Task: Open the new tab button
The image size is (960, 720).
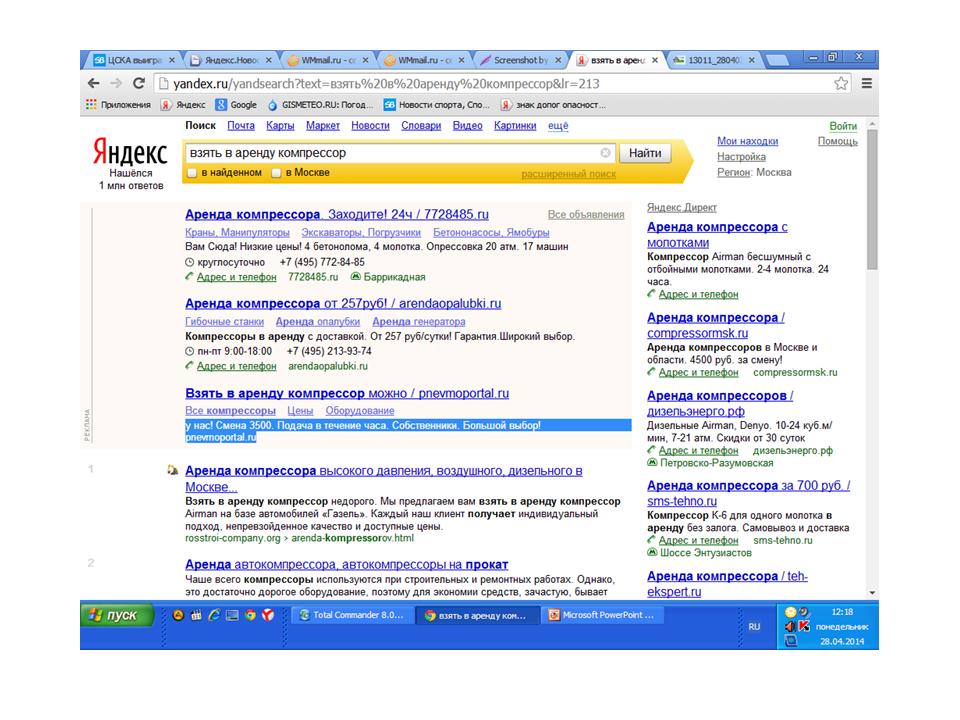Action: 777,60
